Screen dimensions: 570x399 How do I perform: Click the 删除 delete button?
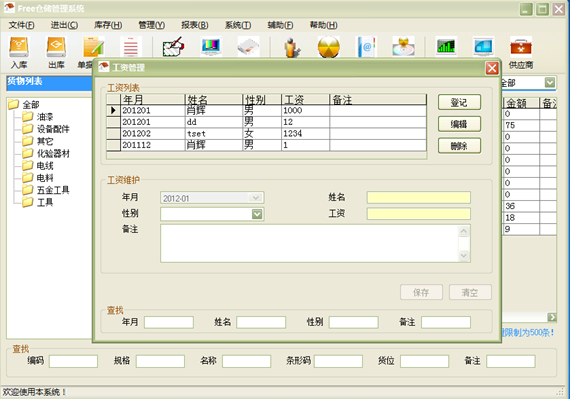(x=459, y=146)
